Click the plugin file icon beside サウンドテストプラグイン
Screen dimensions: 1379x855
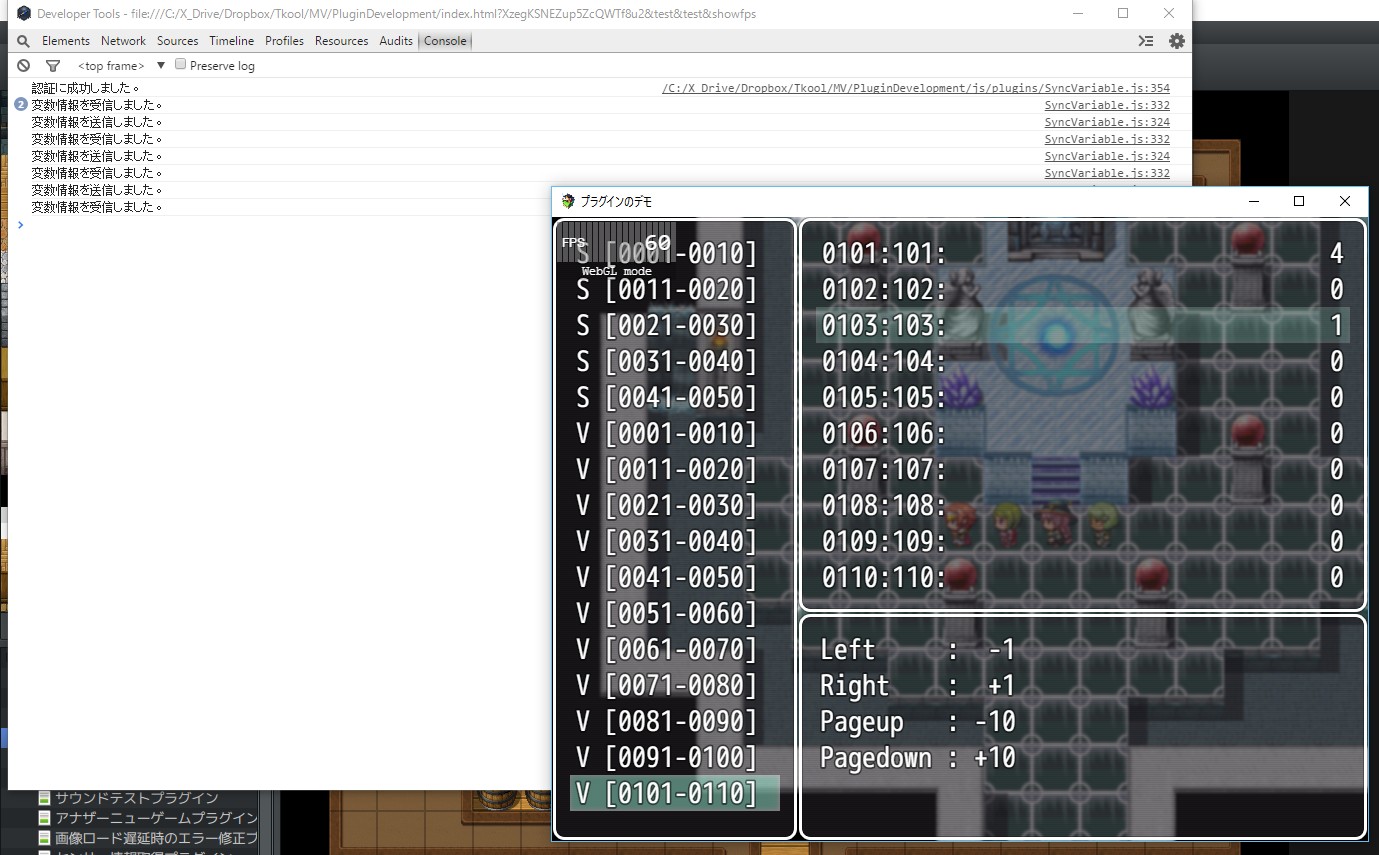[x=44, y=798]
